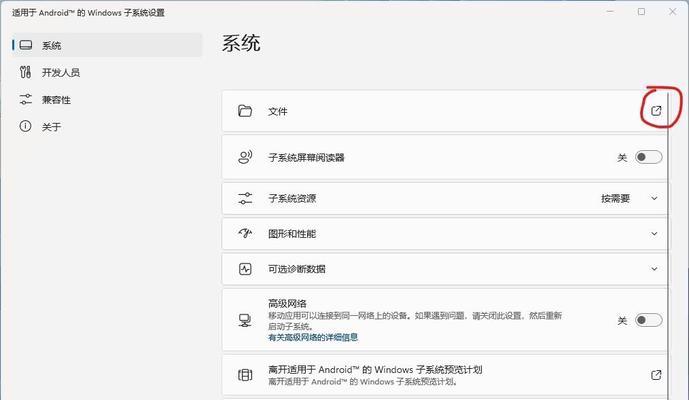The width and height of the screenshot is (689, 400).
Task: Toggle the 高级网络 switch
Action: point(648,320)
